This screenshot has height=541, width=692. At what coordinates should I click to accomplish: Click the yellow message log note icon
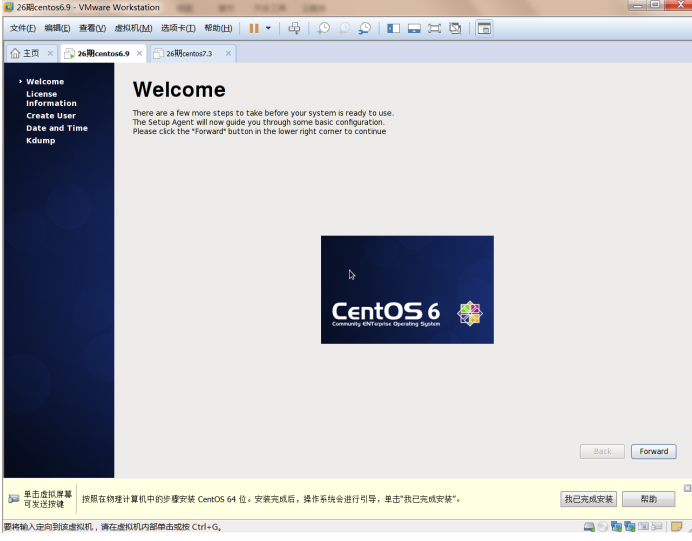pyautogui.click(x=676, y=526)
